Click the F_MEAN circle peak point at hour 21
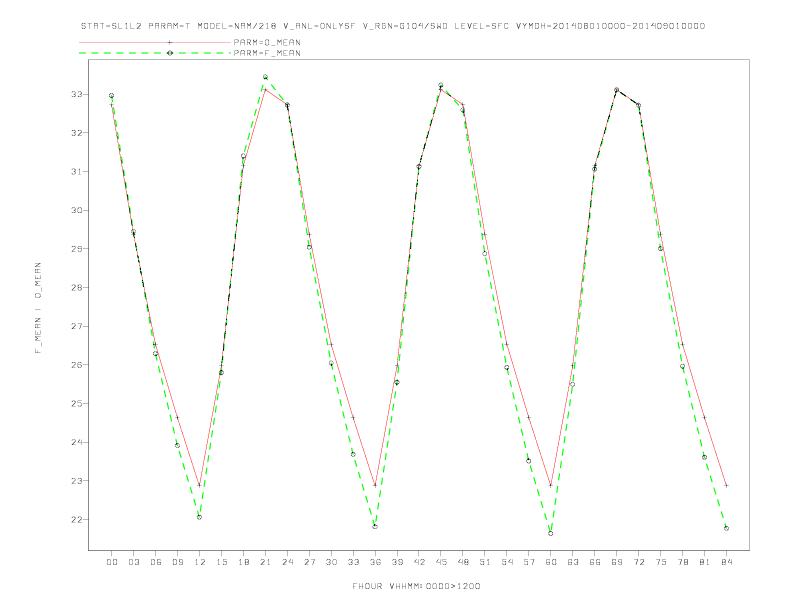792x612 pixels. tap(265, 77)
